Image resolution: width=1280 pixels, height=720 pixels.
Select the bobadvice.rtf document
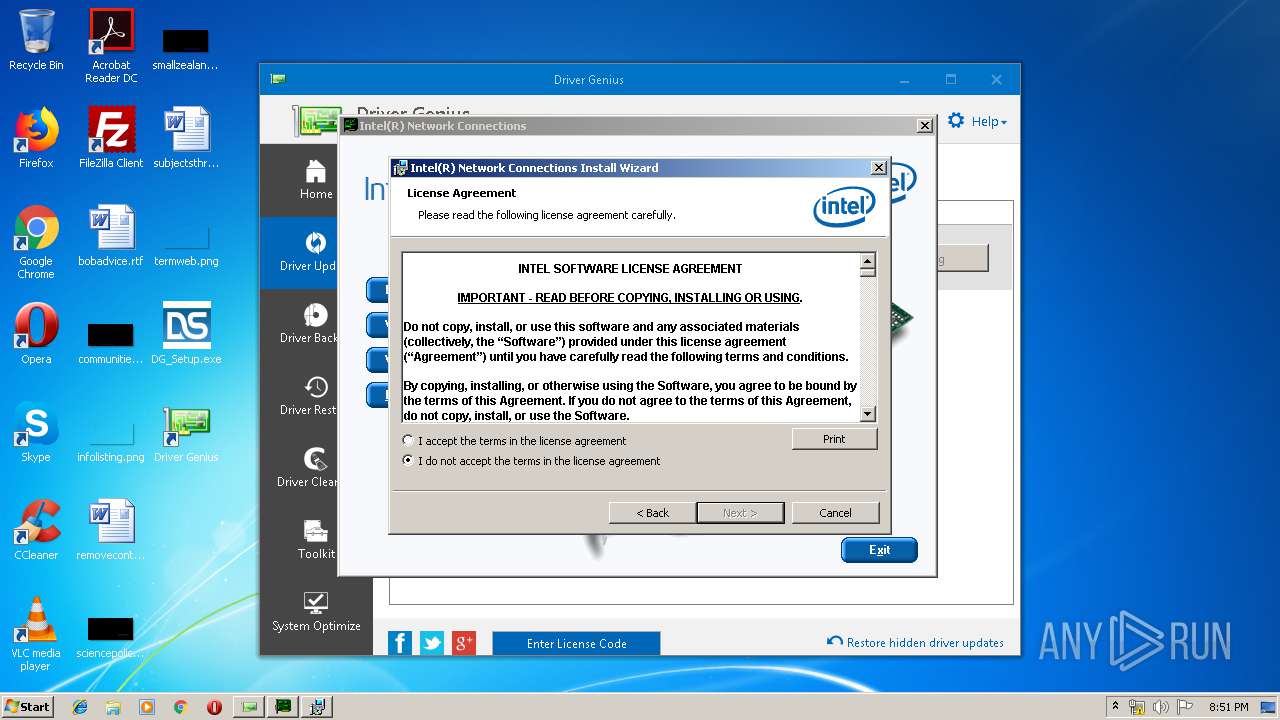point(111,236)
